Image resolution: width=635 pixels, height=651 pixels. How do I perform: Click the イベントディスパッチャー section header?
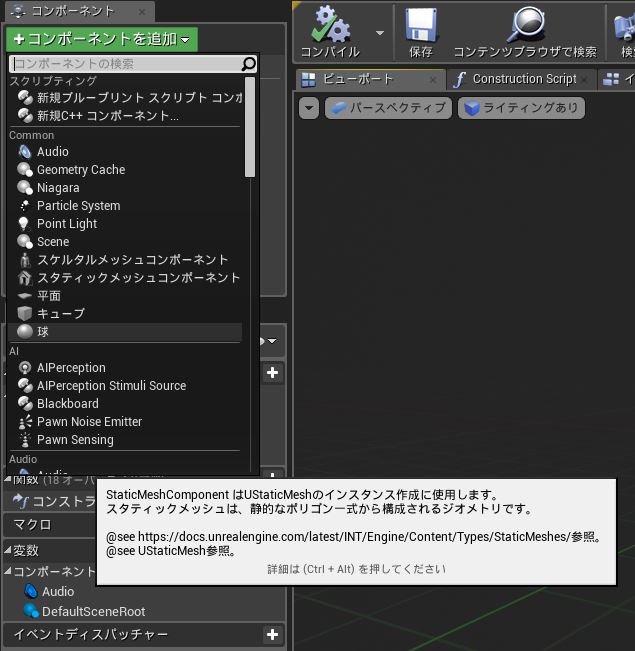[144, 634]
